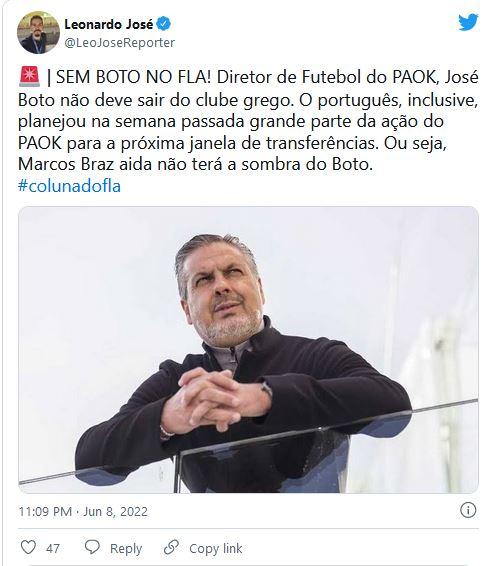Click the Twitter bird logo

468,22
